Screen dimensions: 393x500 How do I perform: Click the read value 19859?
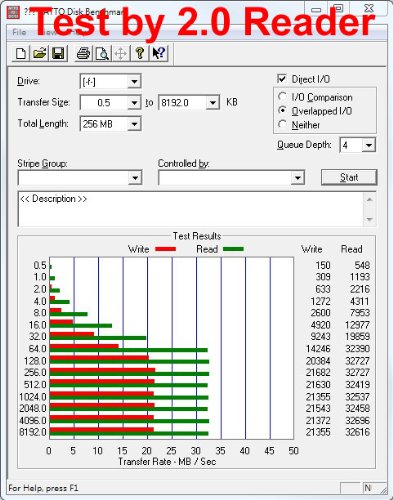pyautogui.click(x=357, y=336)
